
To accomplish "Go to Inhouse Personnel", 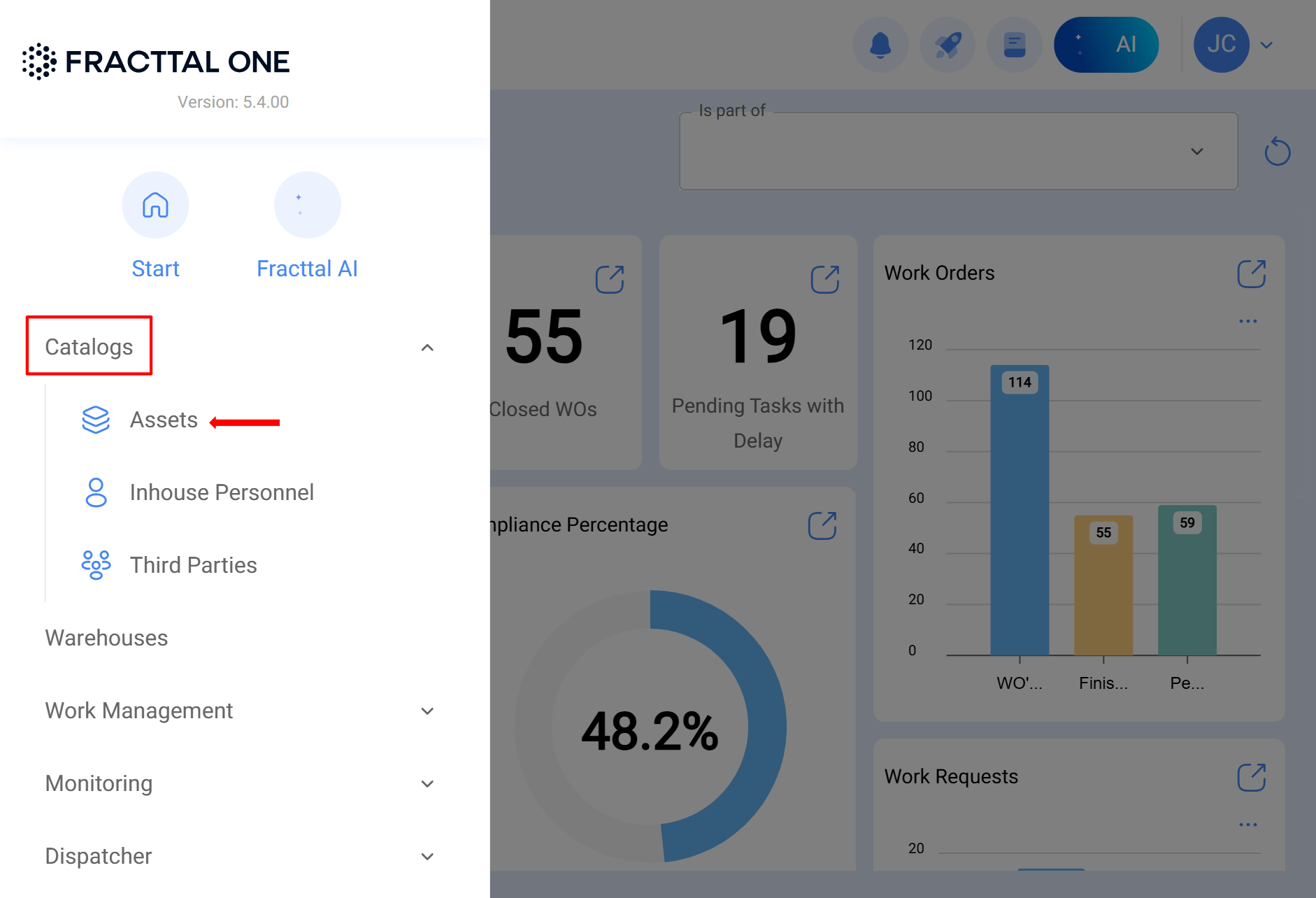I will pyautogui.click(x=221, y=492).
